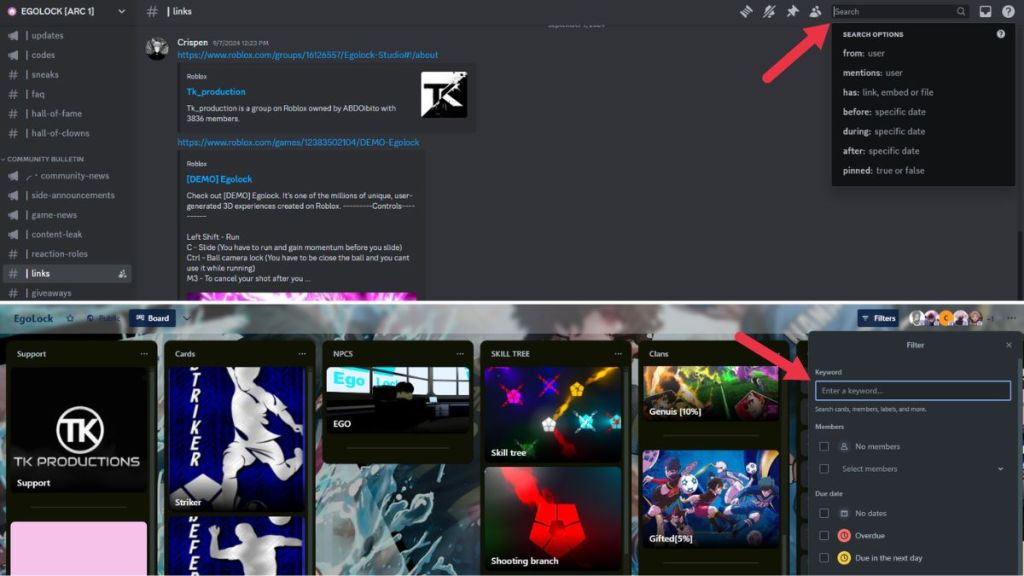Open the Cards list three-dot menu

pos(301,353)
